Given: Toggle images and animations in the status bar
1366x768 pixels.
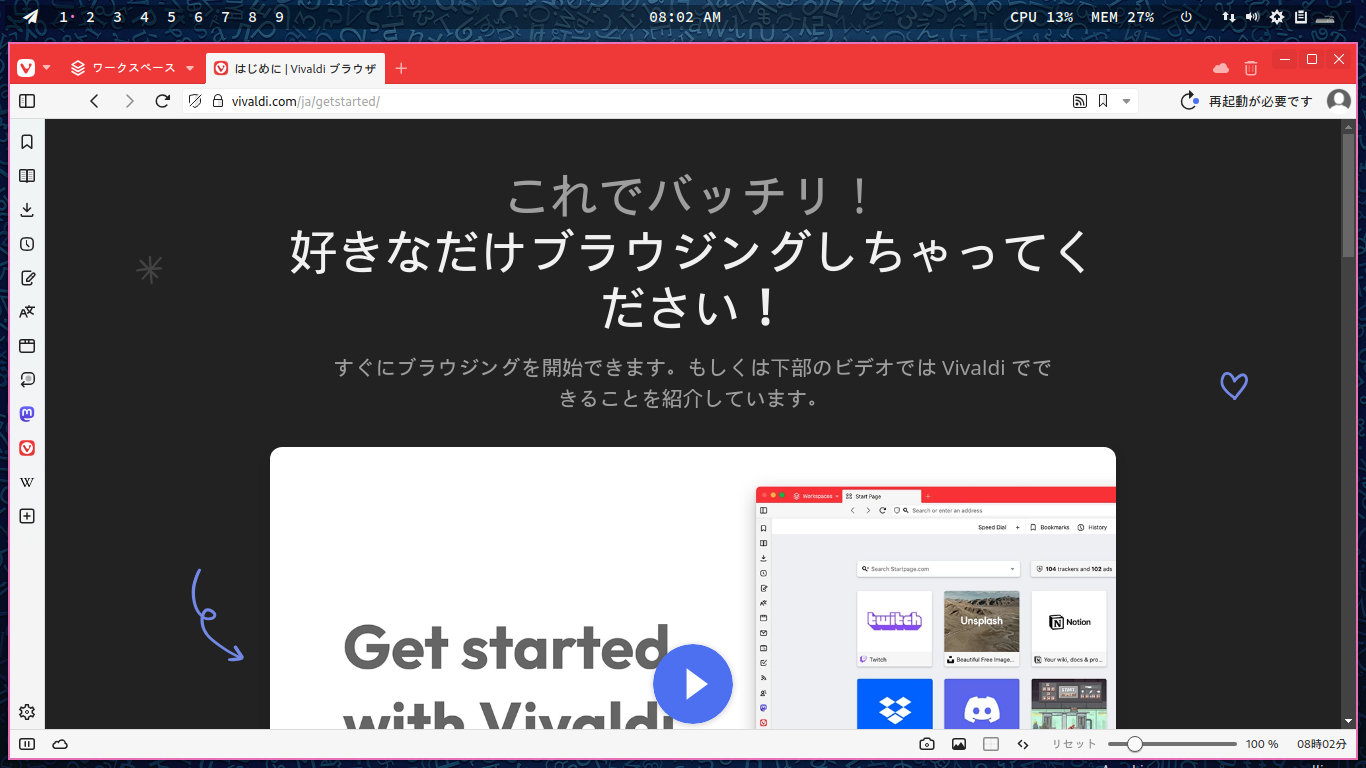Looking at the screenshot, I should [x=959, y=744].
